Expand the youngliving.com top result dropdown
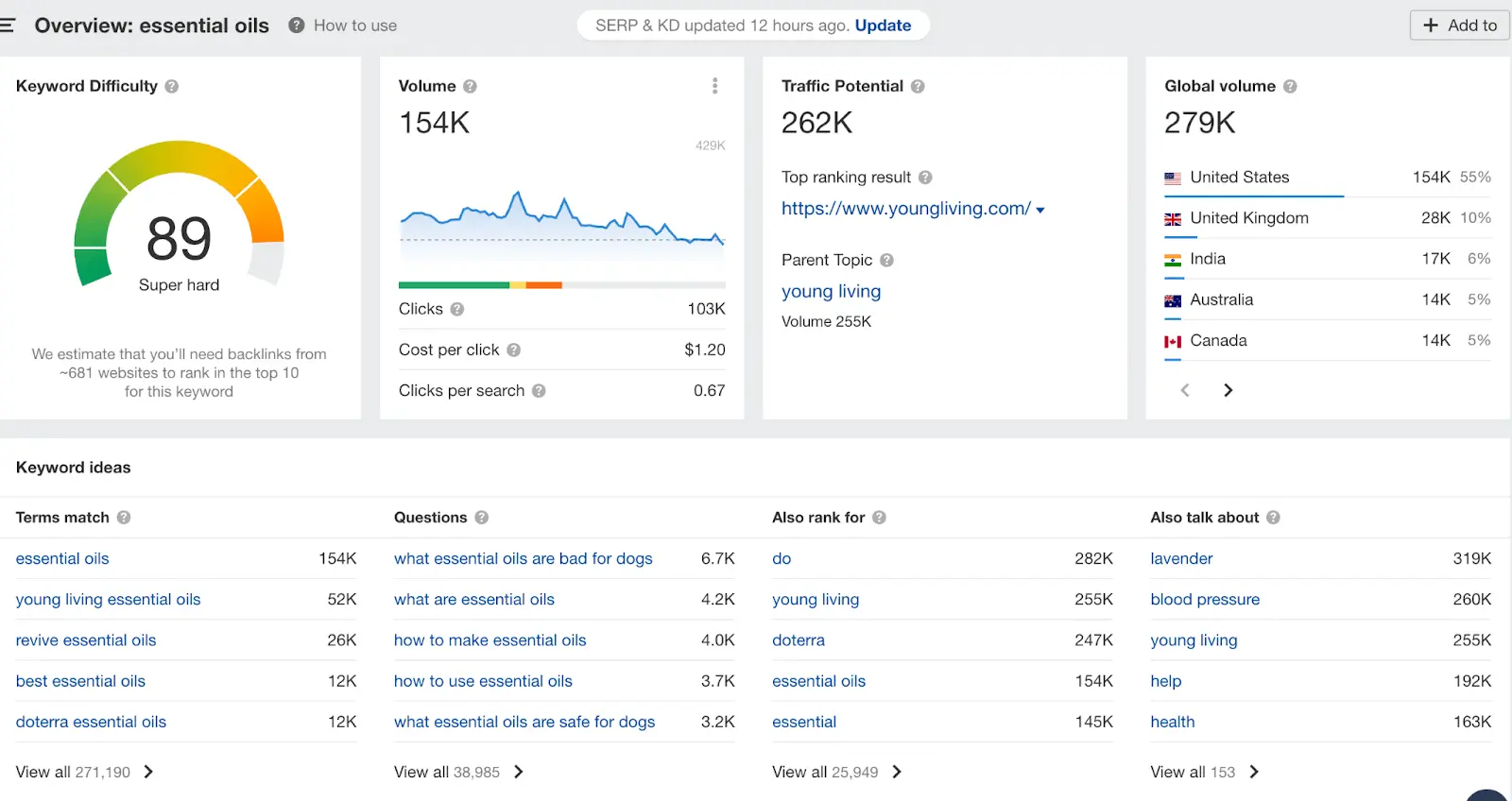Viewport: 1512px width, 801px height. (1040, 210)
